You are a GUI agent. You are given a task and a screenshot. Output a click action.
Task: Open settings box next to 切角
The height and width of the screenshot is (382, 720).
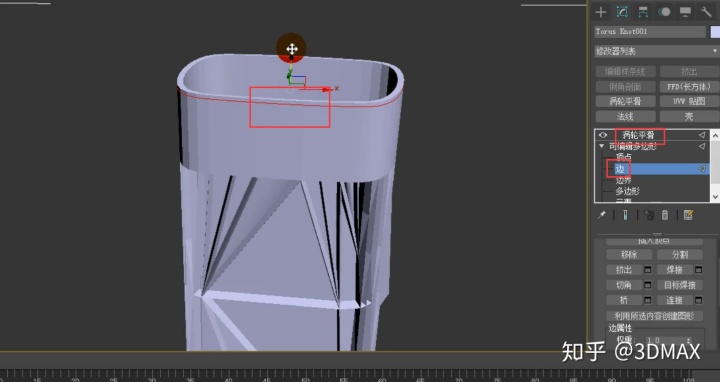(647, 285)
